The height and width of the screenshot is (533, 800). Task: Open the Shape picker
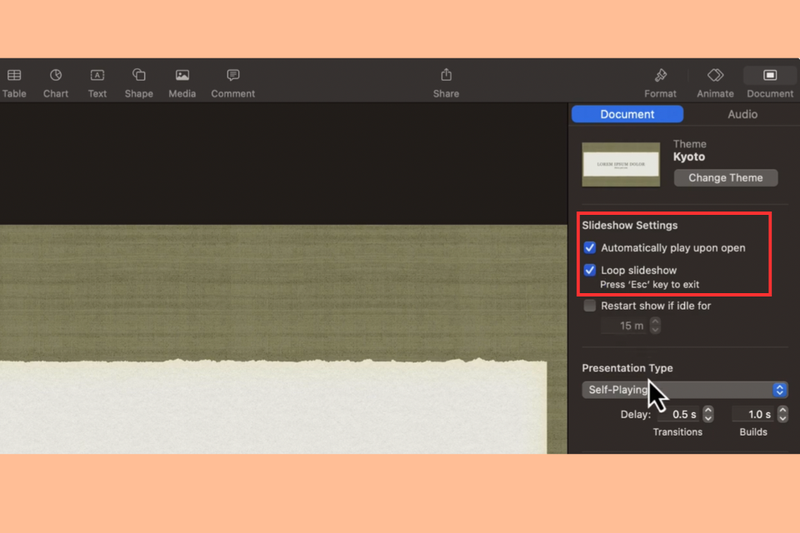point(139,83)
